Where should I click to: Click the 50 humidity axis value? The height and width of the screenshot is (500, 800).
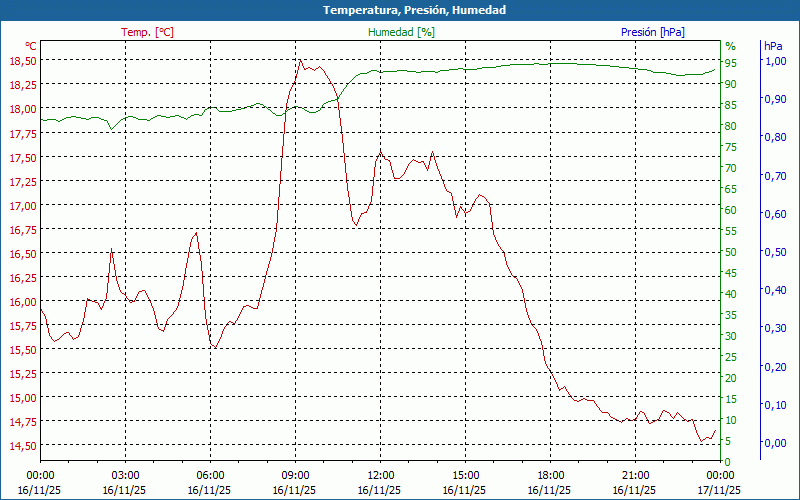pos(731,252)
